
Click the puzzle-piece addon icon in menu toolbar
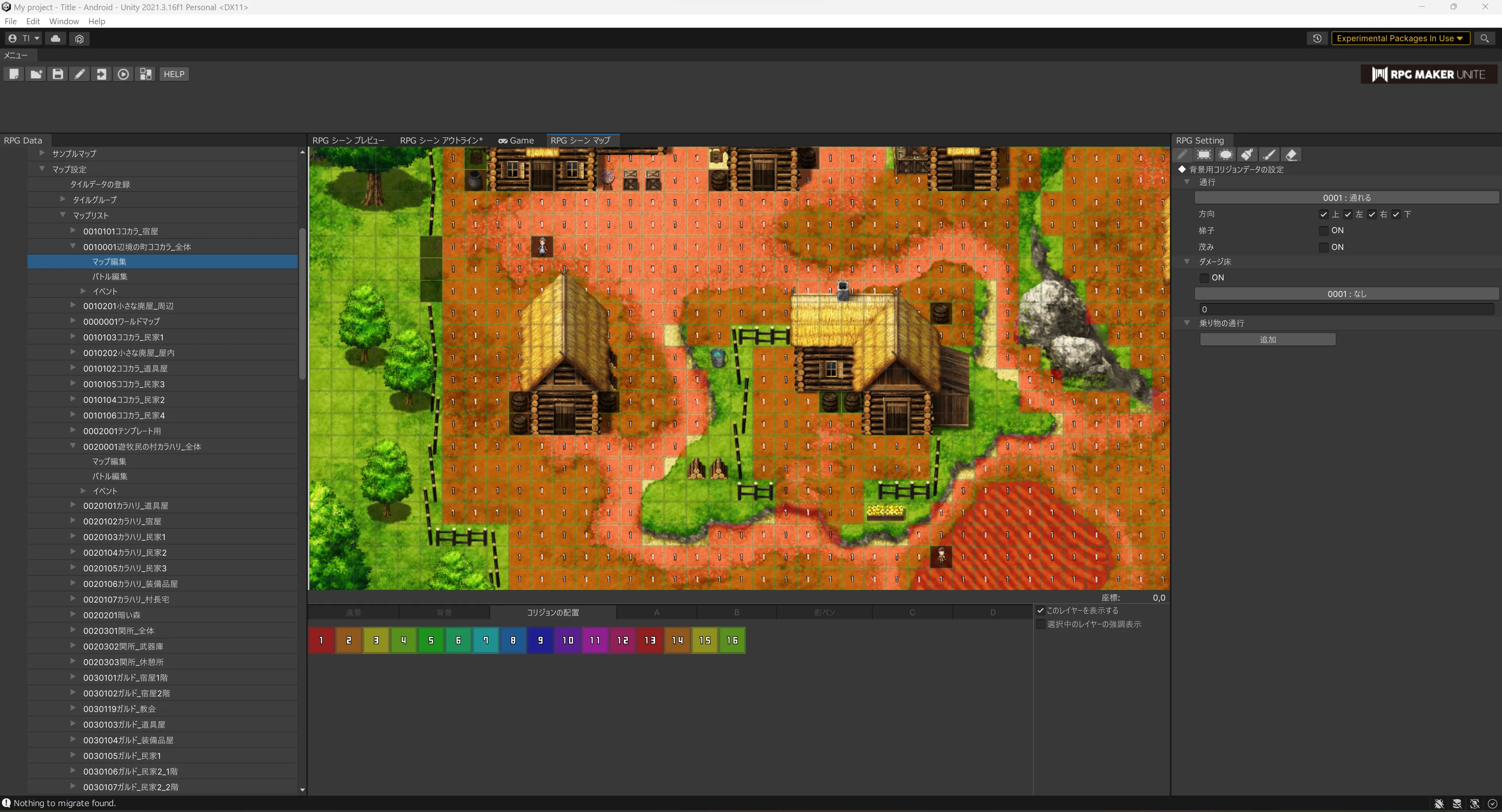tap(145, 74)
